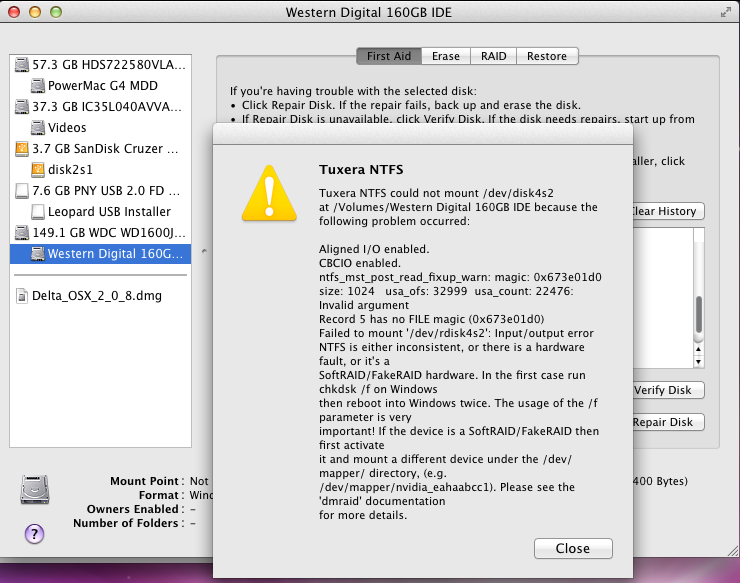Click the purple help question mark button
Screen dimensions: 740x583
34,534
